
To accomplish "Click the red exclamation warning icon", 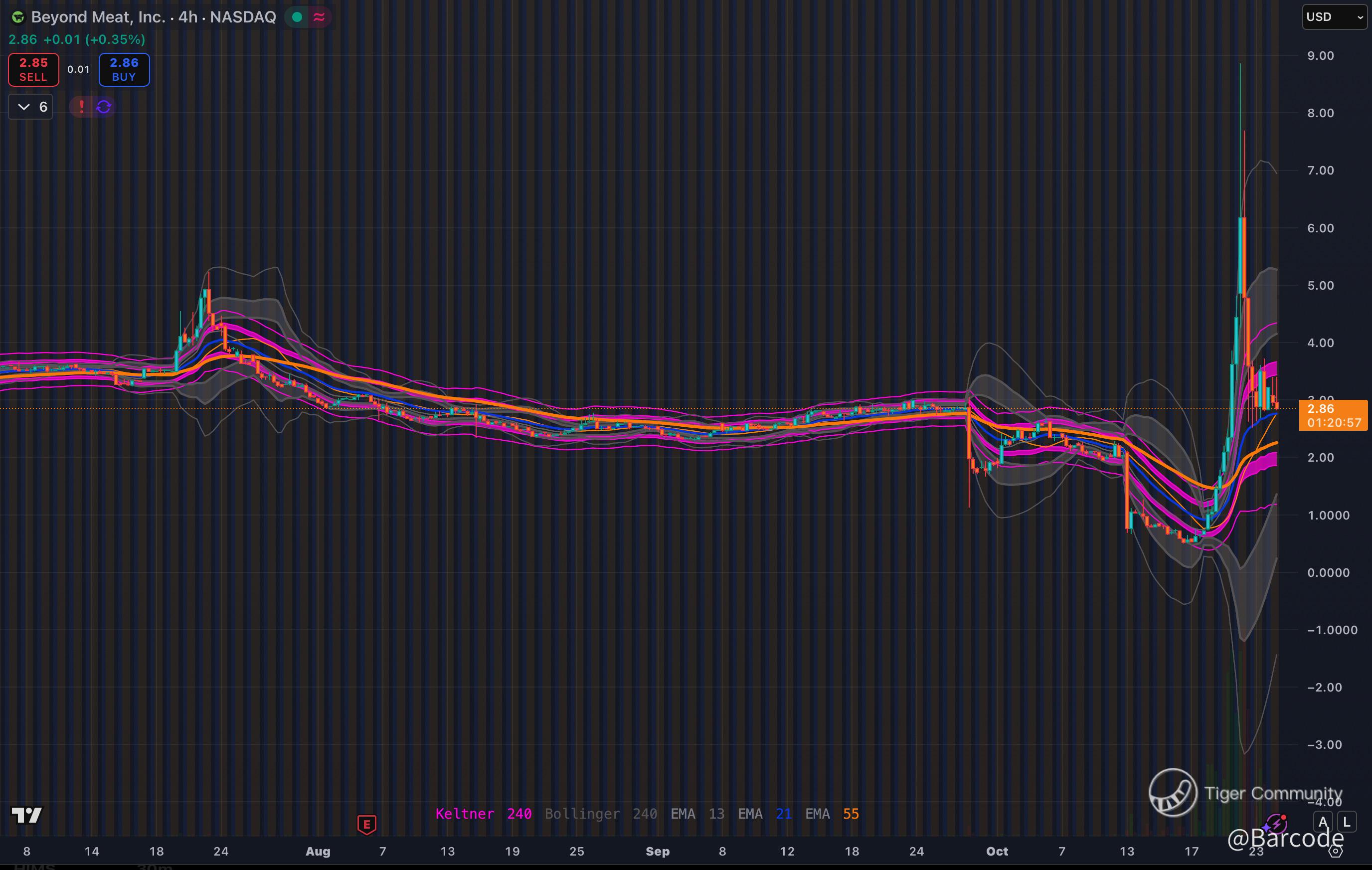I will (x=81, y=107).
